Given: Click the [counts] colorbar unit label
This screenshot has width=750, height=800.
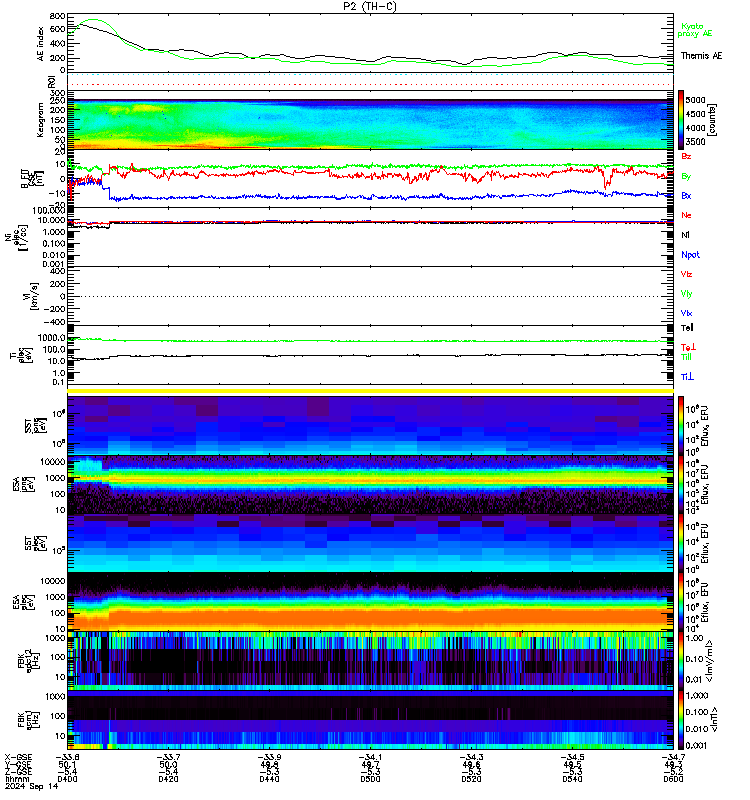Looking at the screenshot, I should coord(713,120).
